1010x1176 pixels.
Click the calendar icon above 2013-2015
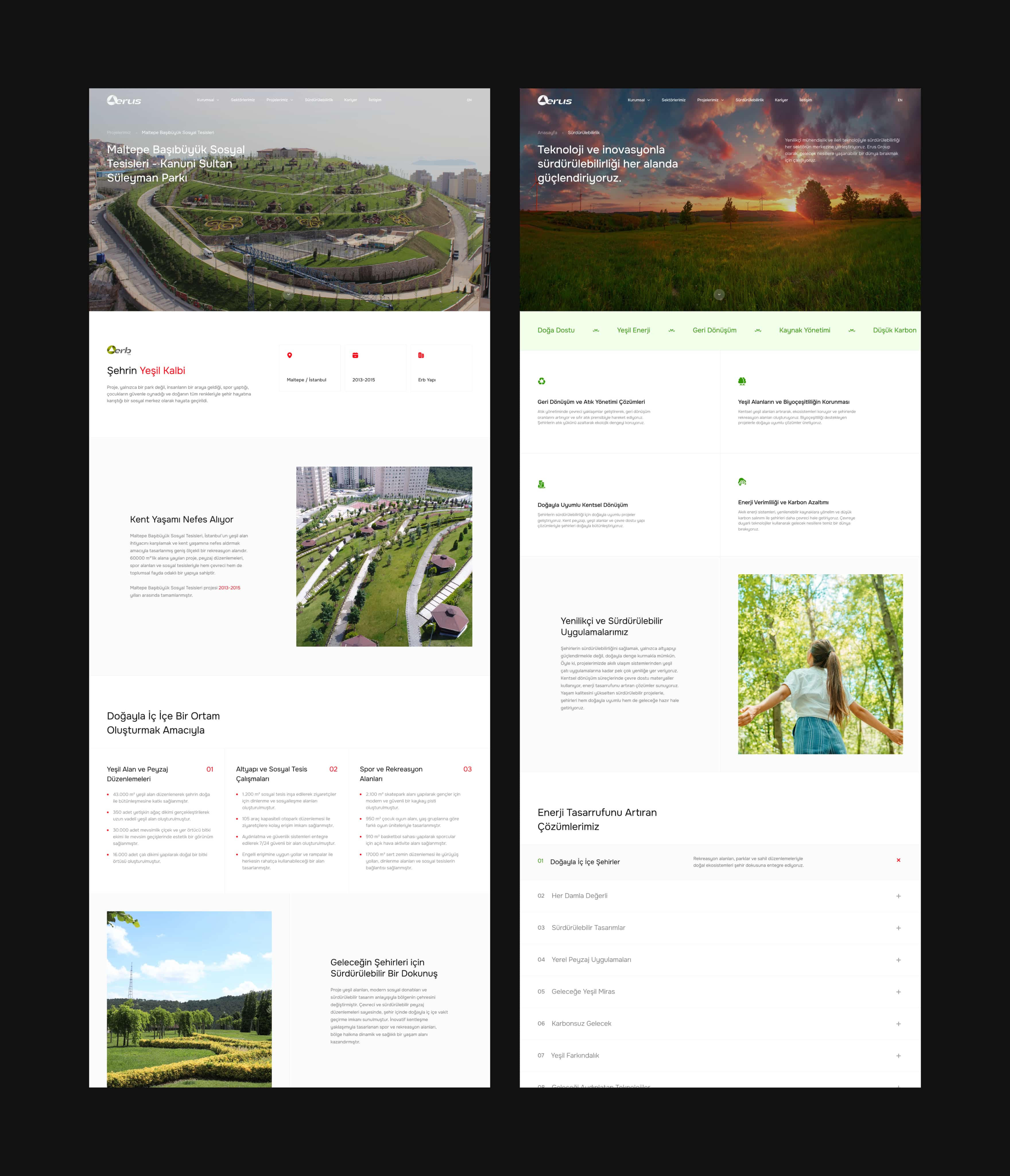pyautogui.click(x=355, y=355)
